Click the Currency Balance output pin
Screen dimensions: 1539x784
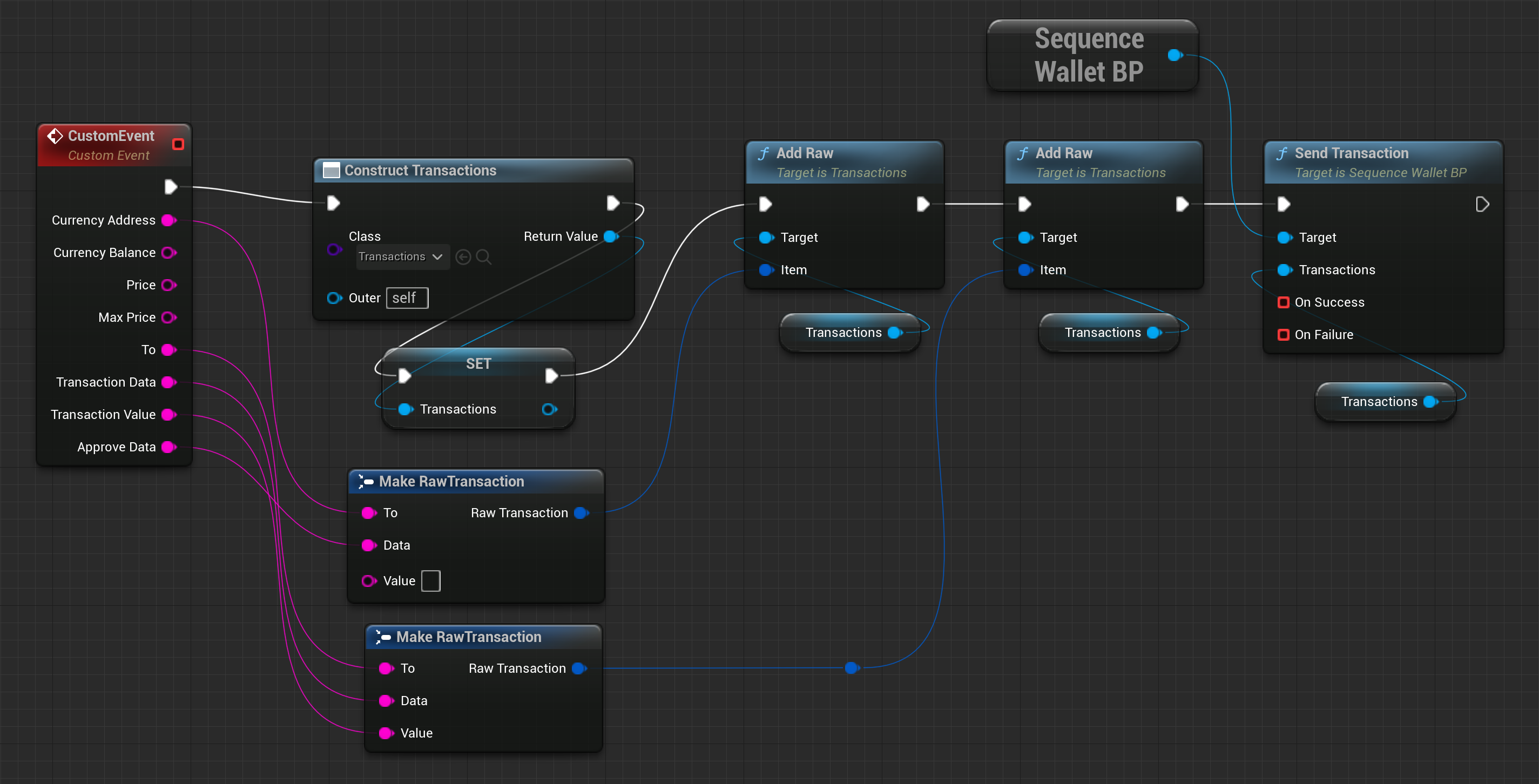pyautogui.click(x=168, y=253)
